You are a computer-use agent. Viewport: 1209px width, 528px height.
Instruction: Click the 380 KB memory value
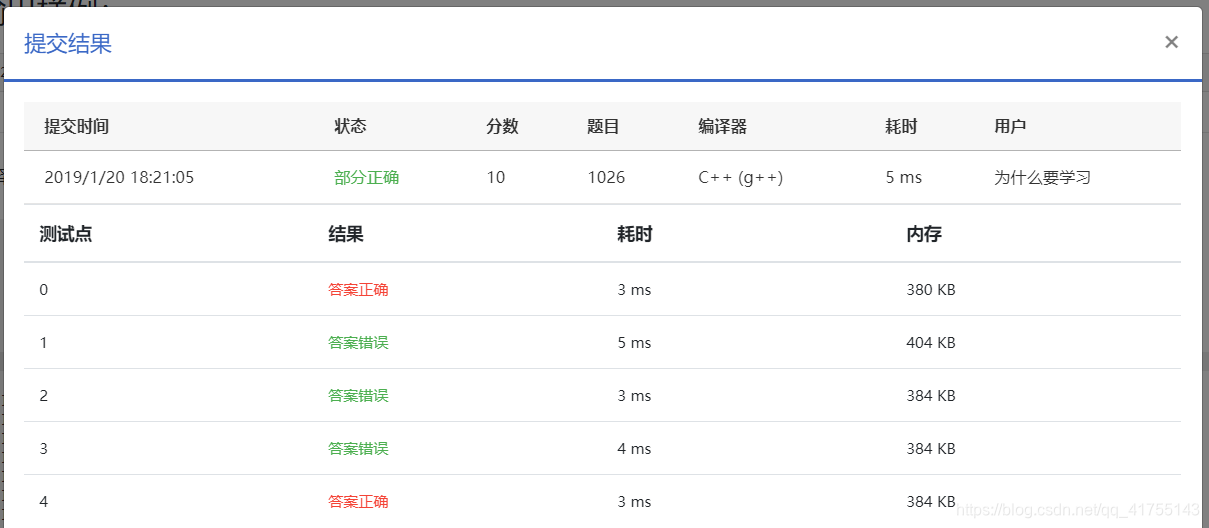tap(931, 290)
